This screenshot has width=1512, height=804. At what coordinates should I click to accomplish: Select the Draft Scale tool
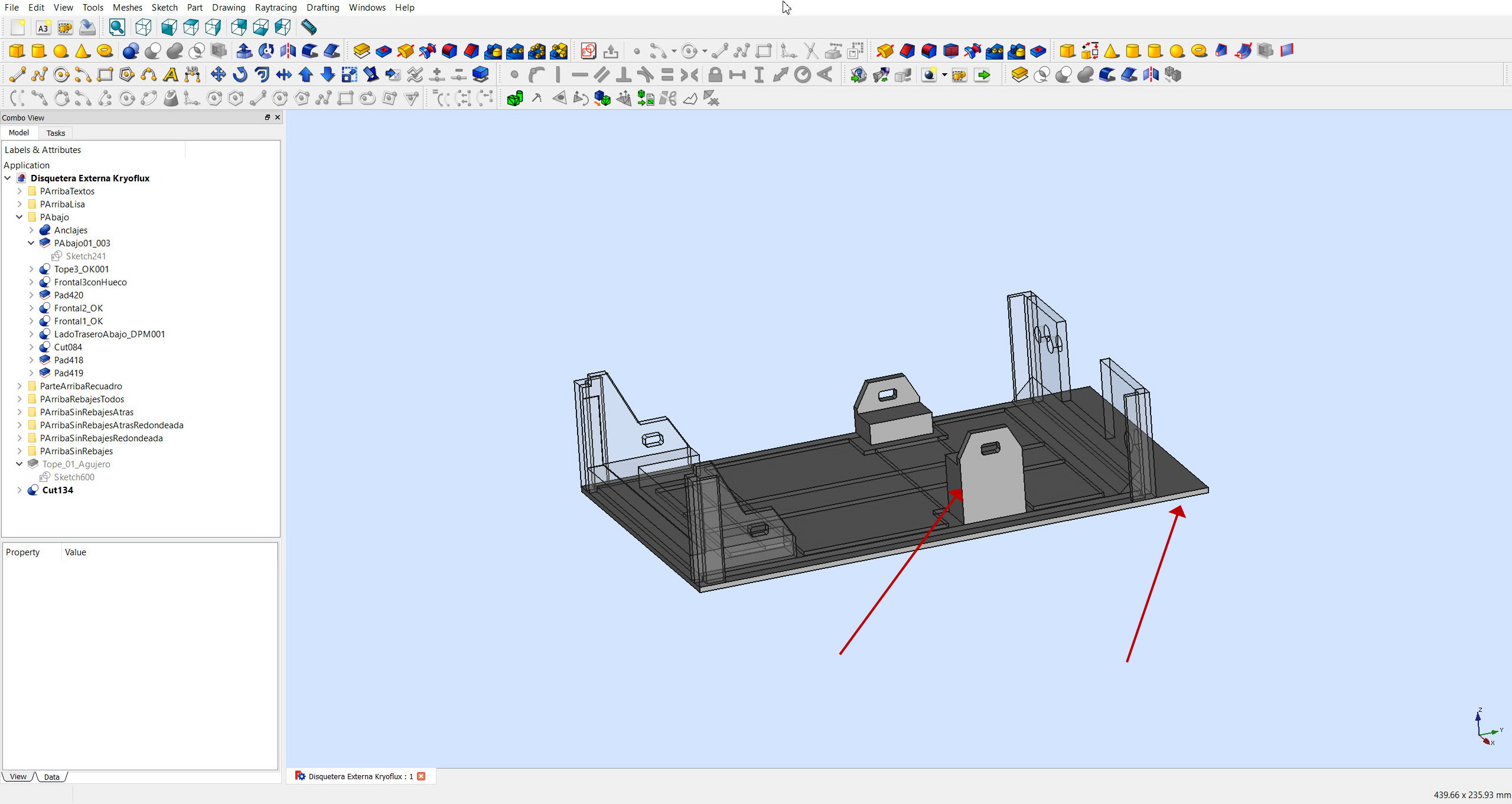[x=350, y=74]
